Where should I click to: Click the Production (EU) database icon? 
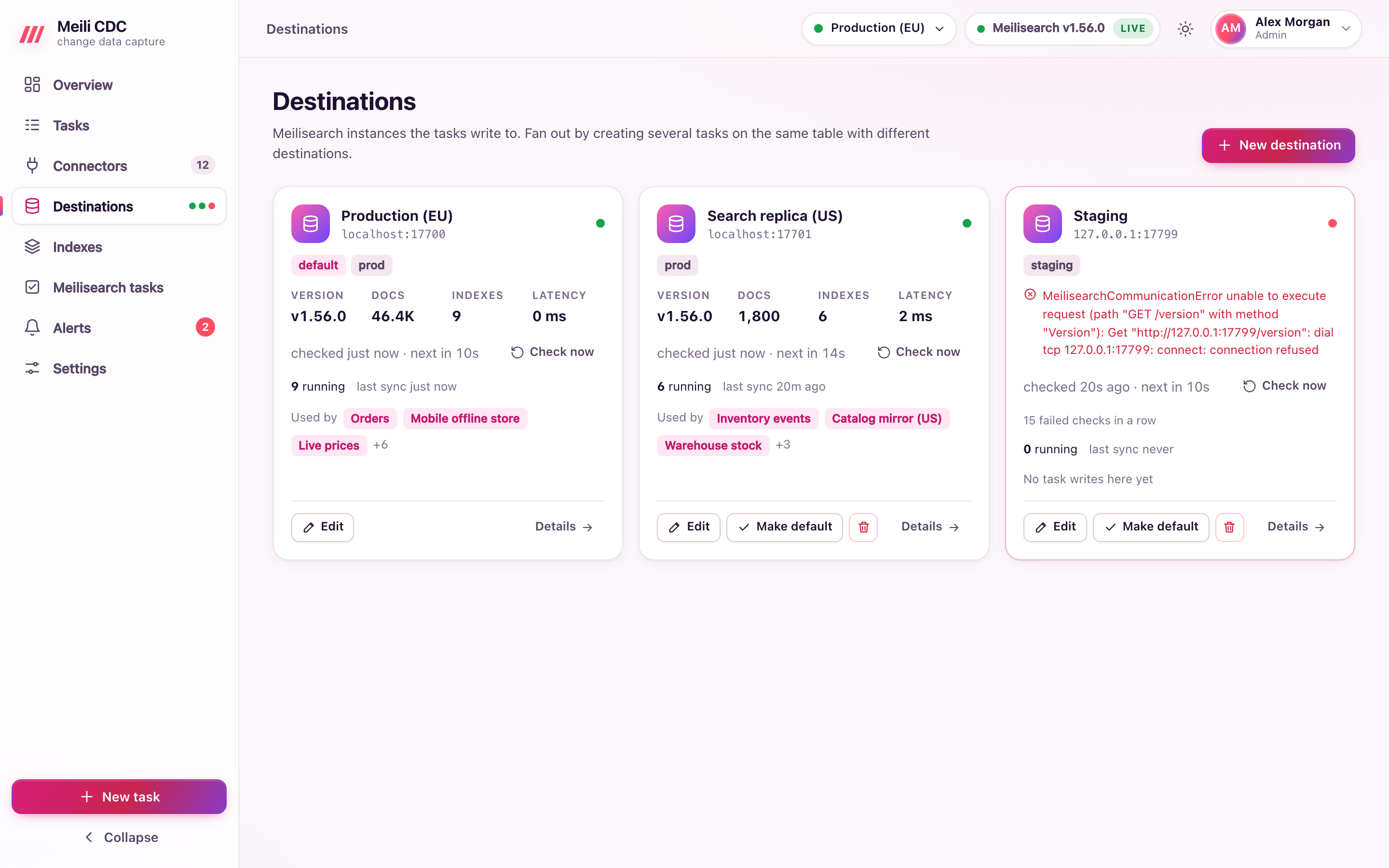click(311, 224)
